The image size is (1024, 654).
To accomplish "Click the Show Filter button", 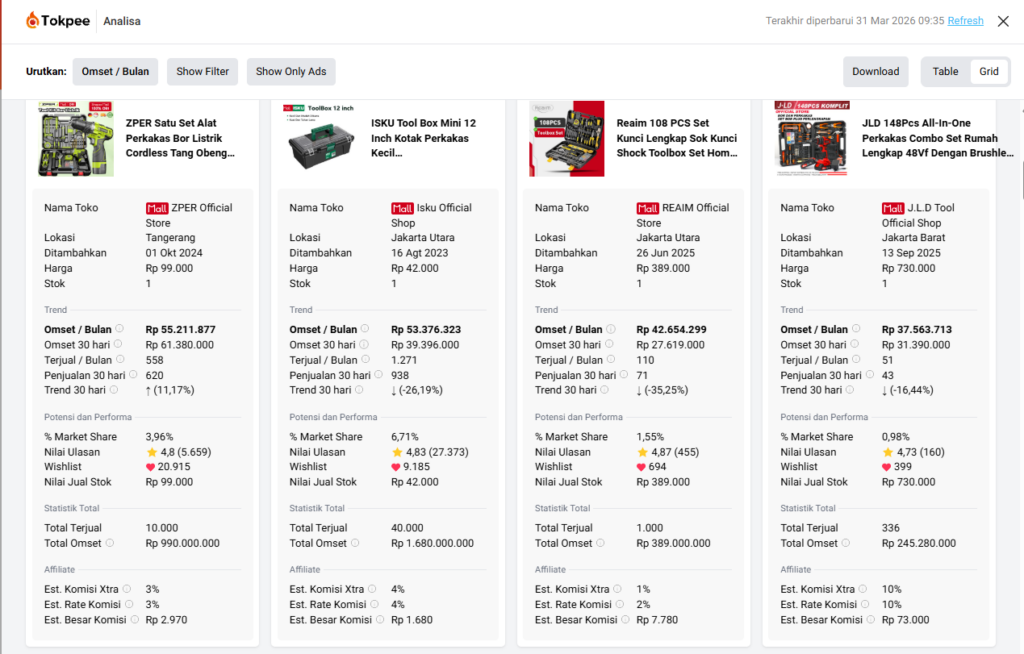I will pos(202,71).
